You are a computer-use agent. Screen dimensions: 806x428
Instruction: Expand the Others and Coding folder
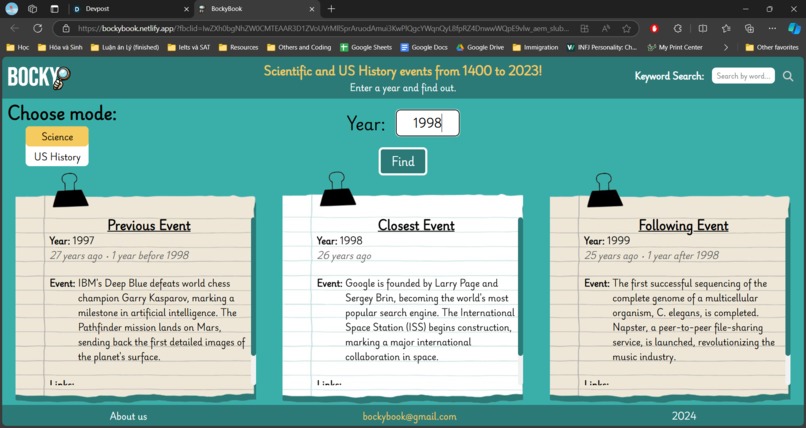[299, 47]
